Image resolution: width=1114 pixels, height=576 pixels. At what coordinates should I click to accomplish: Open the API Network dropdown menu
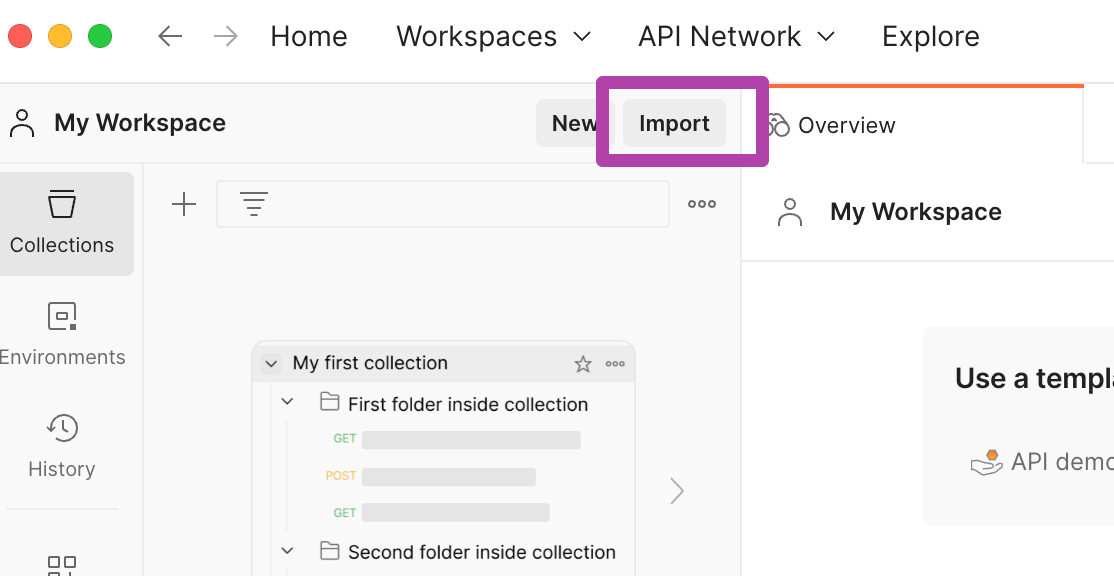pyautogui.click(x=736, y=36)
